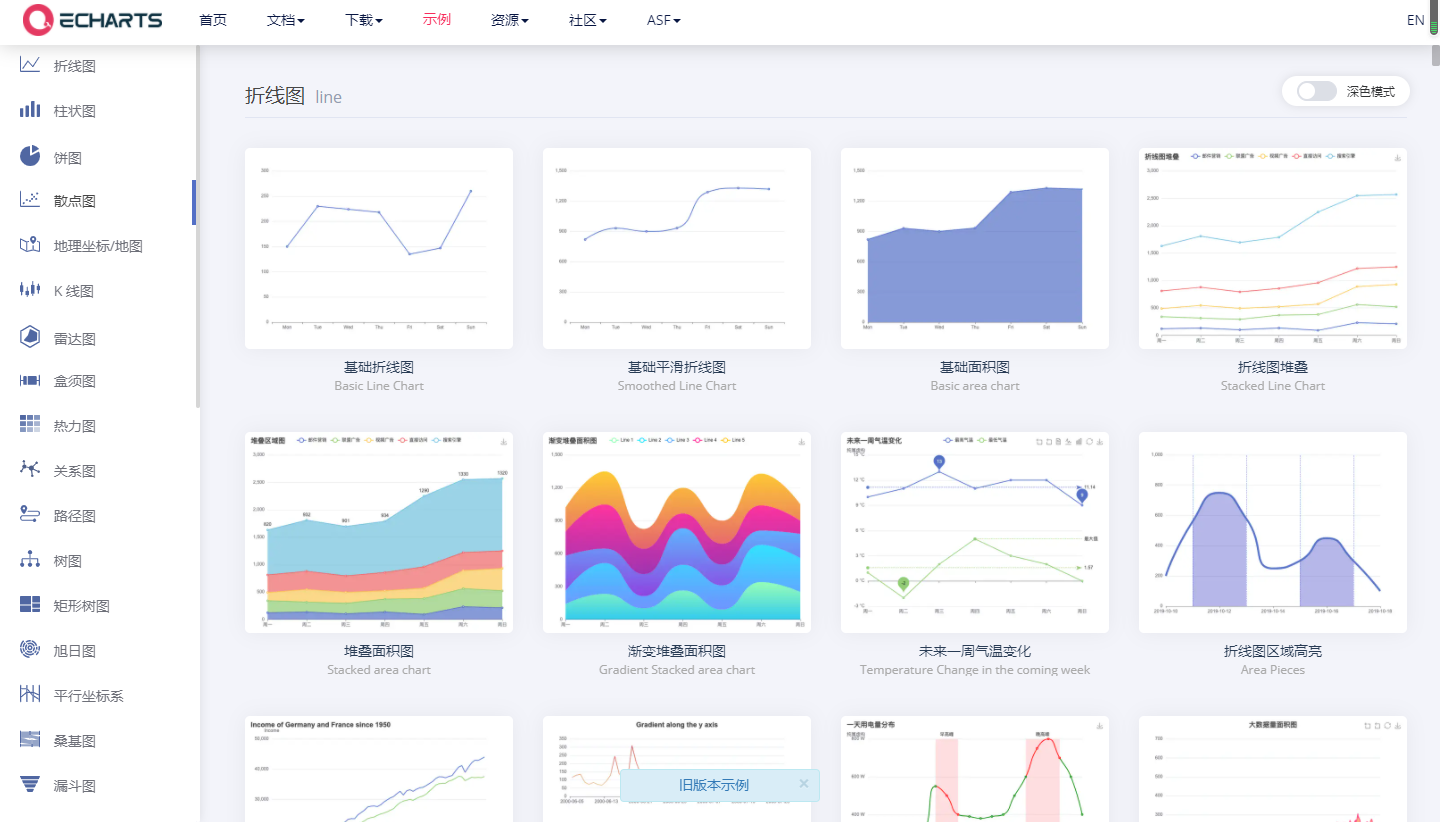Image resolution: width=1440 pixels, height=822 pixels.
Task: Select the radar chart sidebar icon
Action: (30, 337)
